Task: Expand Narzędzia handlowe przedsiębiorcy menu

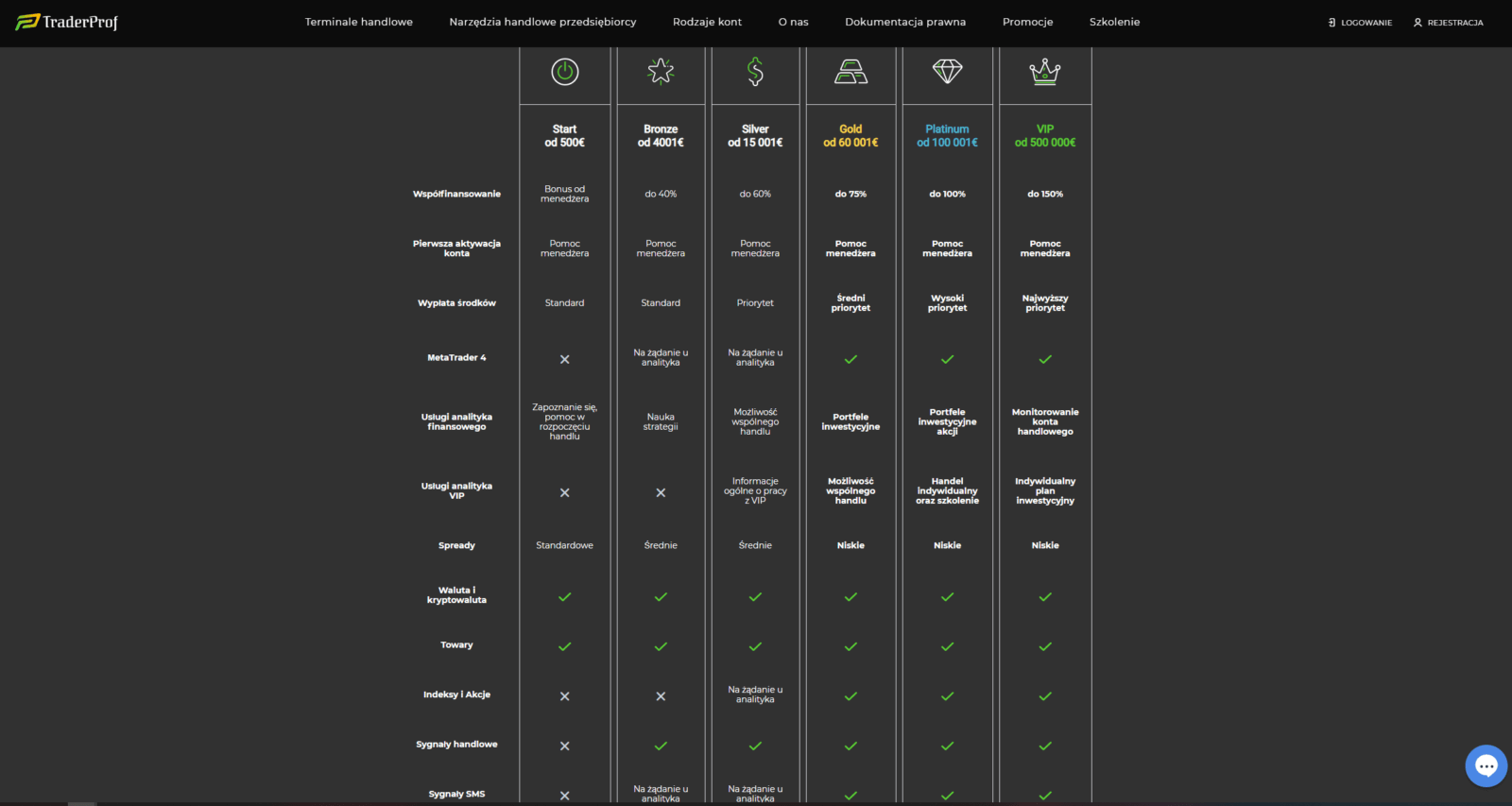Action: [542, 22]
